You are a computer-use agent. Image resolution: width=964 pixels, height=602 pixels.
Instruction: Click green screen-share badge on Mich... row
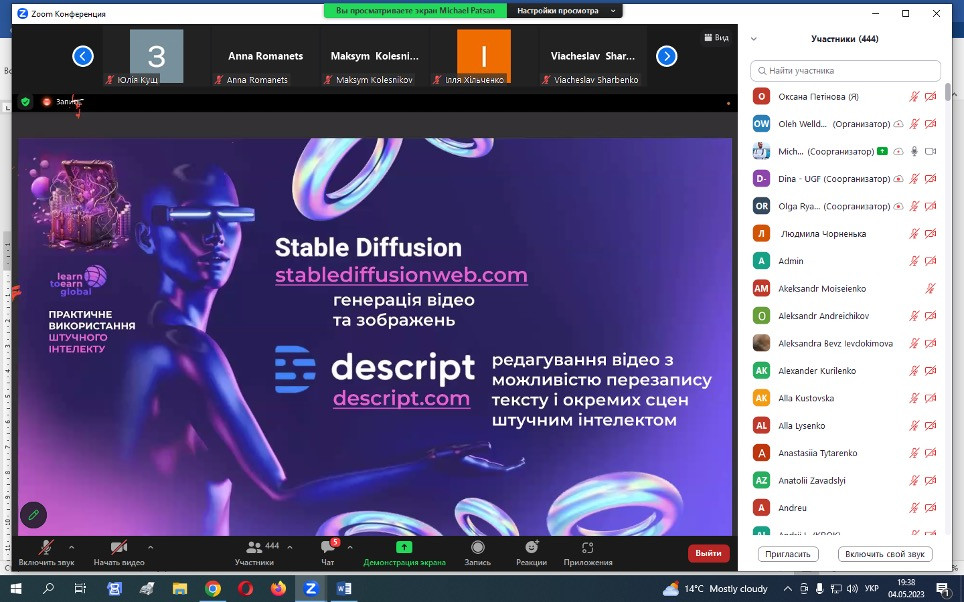pos(882,151)
